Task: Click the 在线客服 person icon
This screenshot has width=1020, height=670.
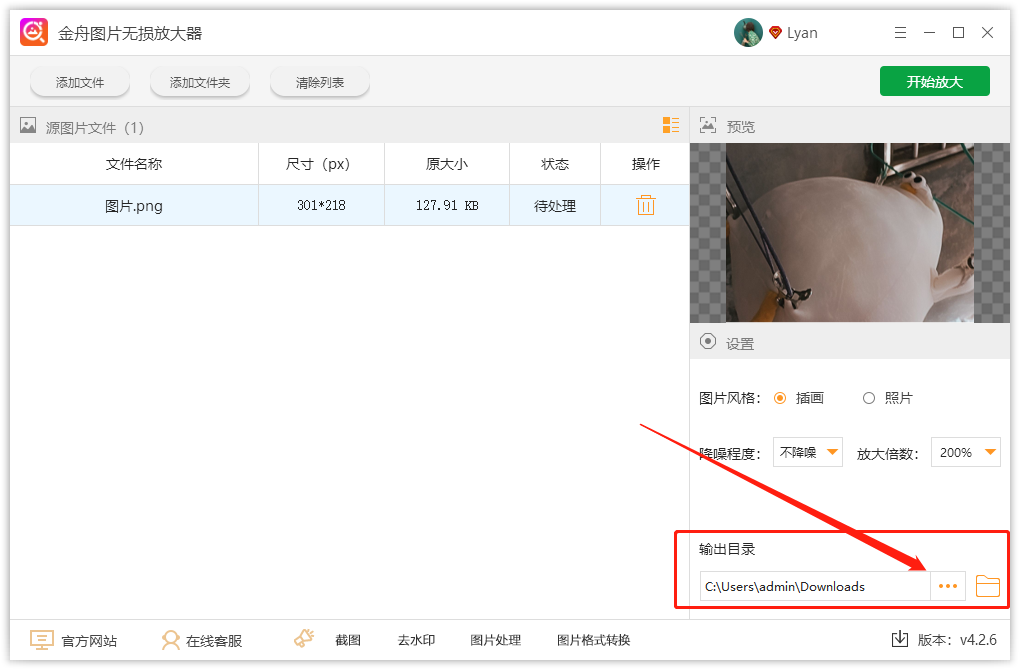Action: [170, 640]
